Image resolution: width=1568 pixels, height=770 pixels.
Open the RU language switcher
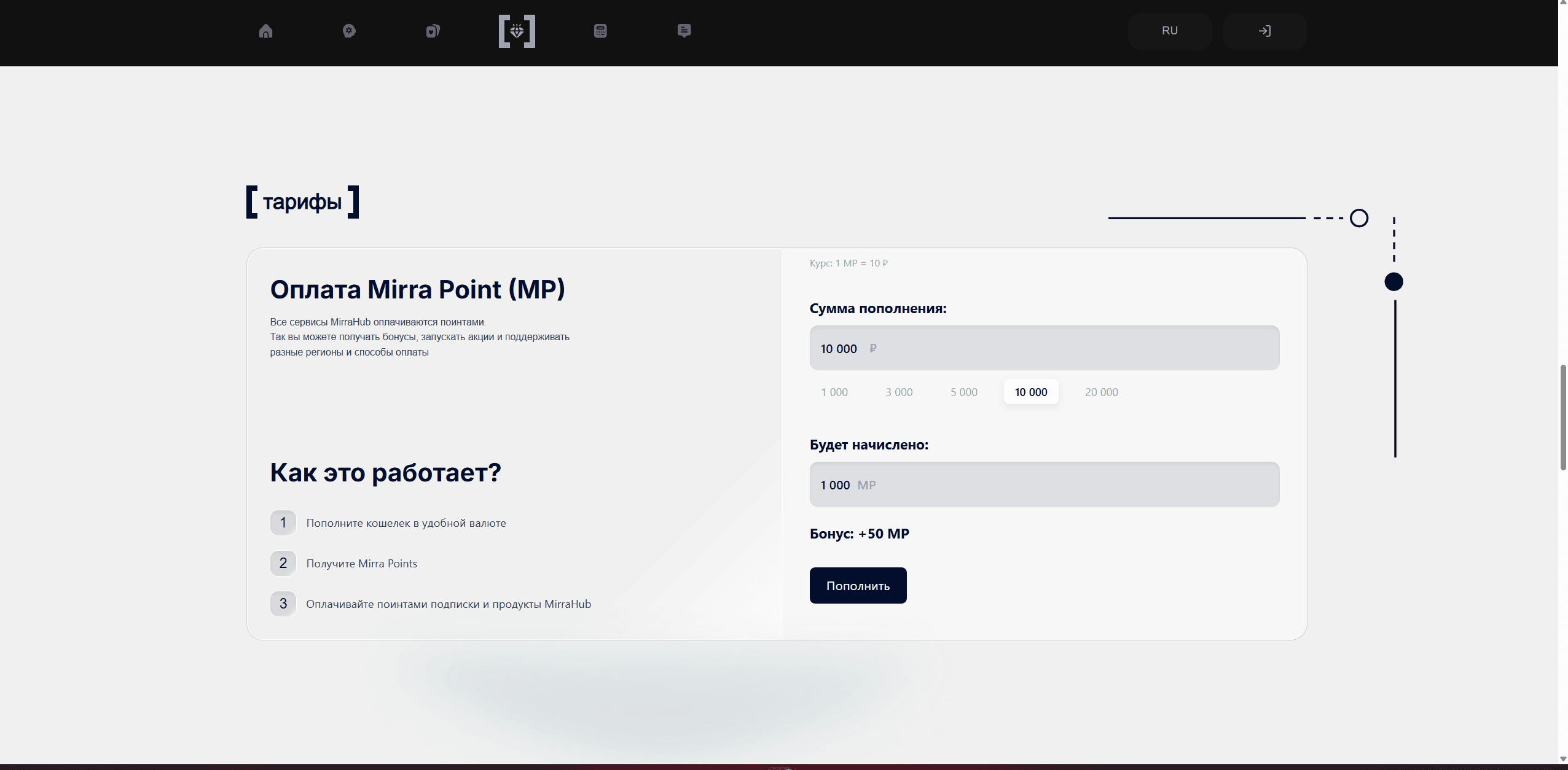point(1170,31)
